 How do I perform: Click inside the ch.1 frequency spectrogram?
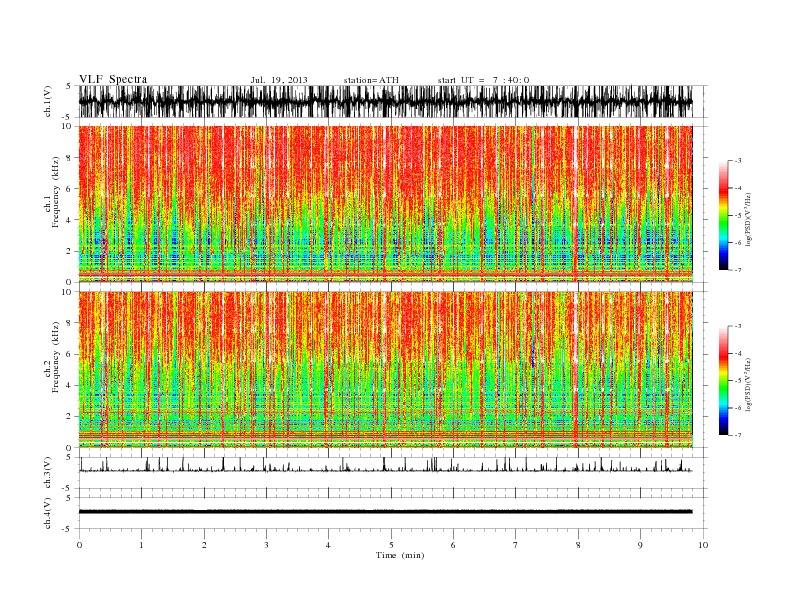(x=385, y=204)
